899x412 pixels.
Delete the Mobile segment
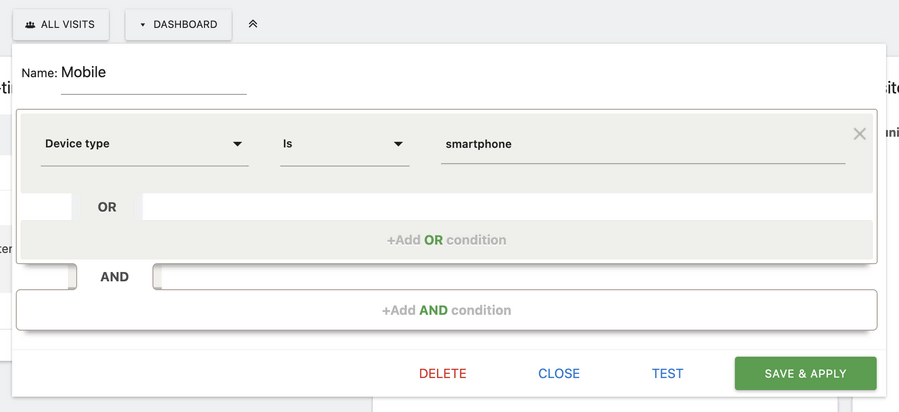442,374
